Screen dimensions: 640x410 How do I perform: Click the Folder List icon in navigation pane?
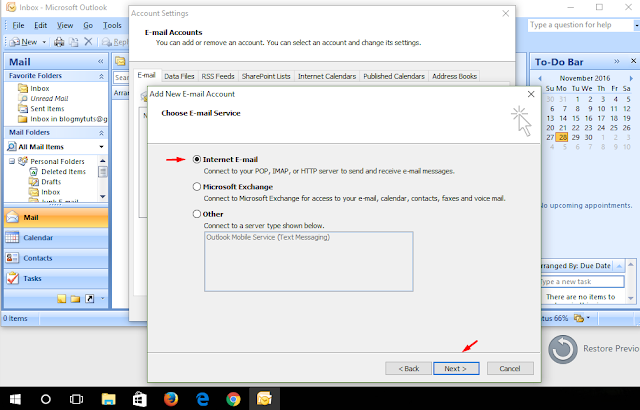75,299
